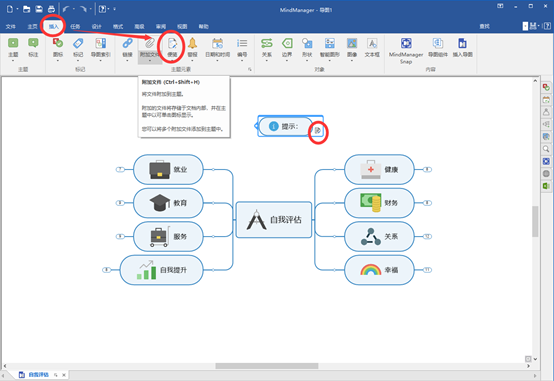Image resolution: width=554 pixels, height=381 pixels.
Task: Expand the arrow under 链接 button
Action: [127, 61]
